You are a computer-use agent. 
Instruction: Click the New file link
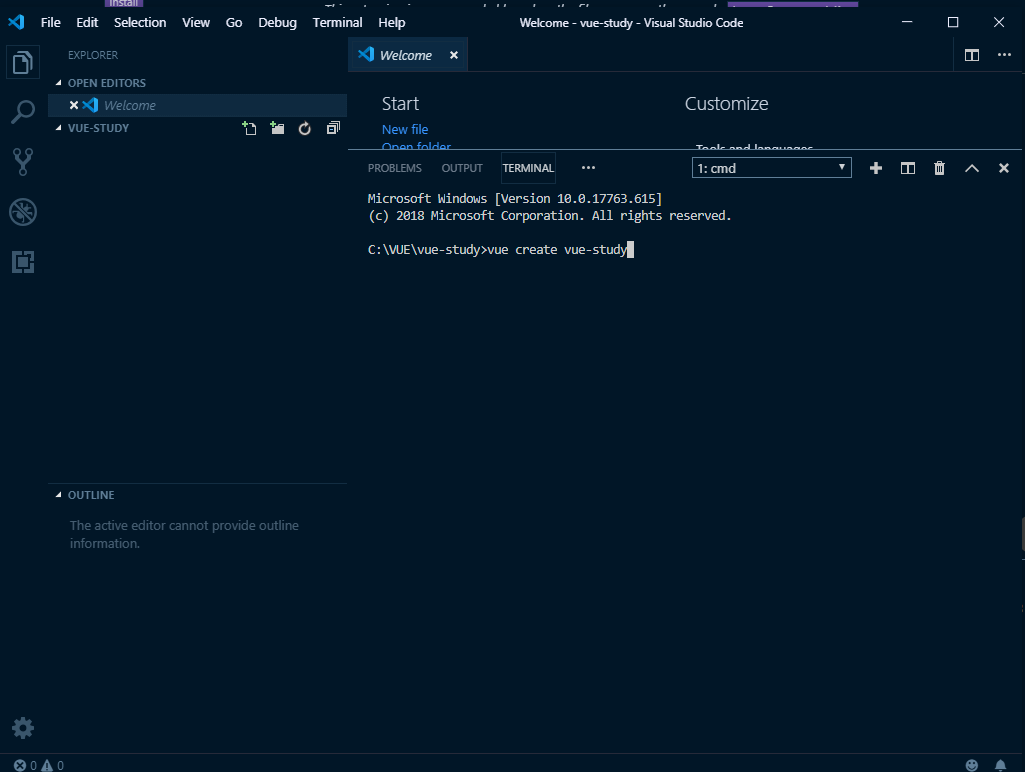click(405, 129)
